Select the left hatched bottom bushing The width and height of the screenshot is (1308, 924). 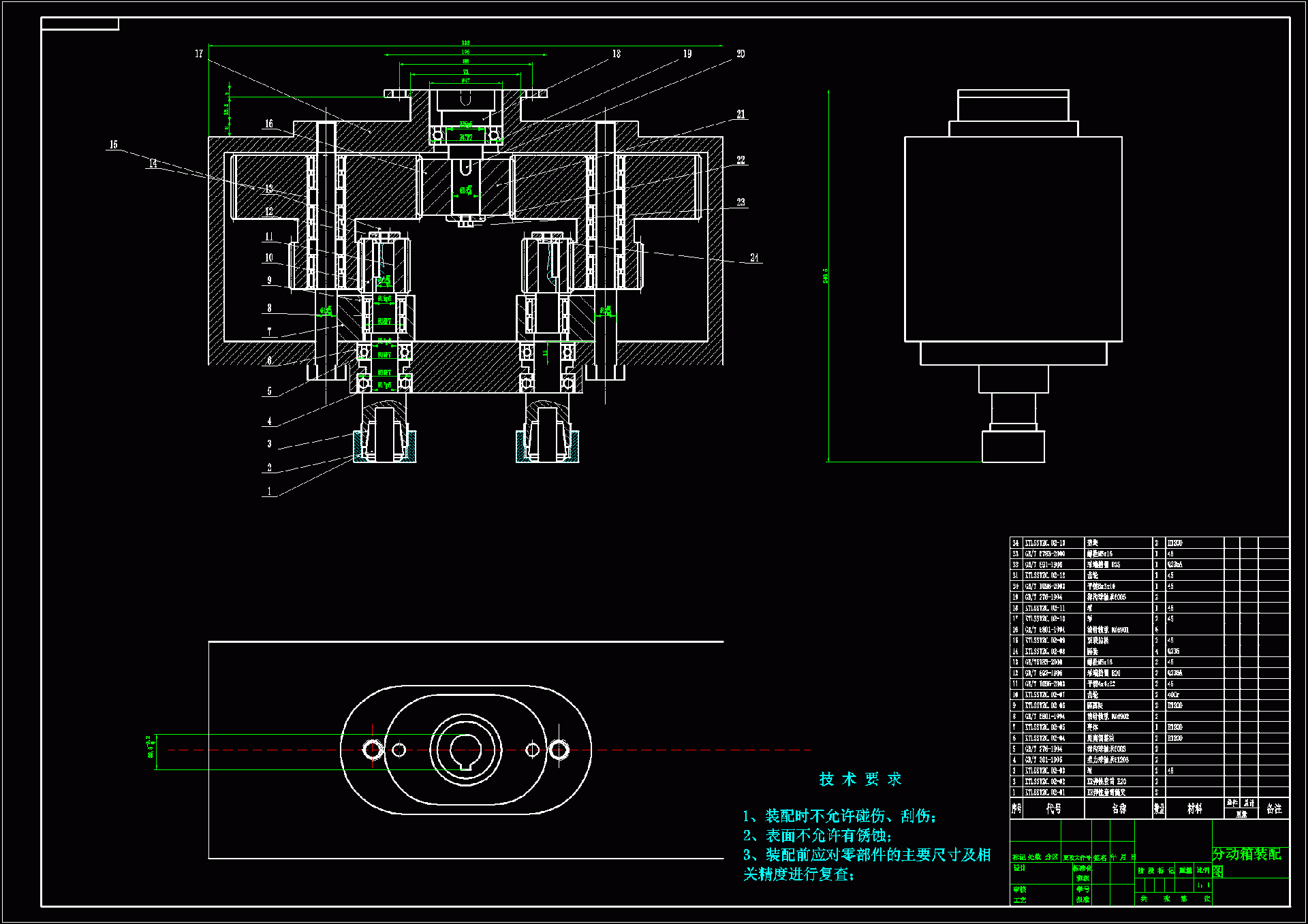pyautogui.click(x=358, y=448)
